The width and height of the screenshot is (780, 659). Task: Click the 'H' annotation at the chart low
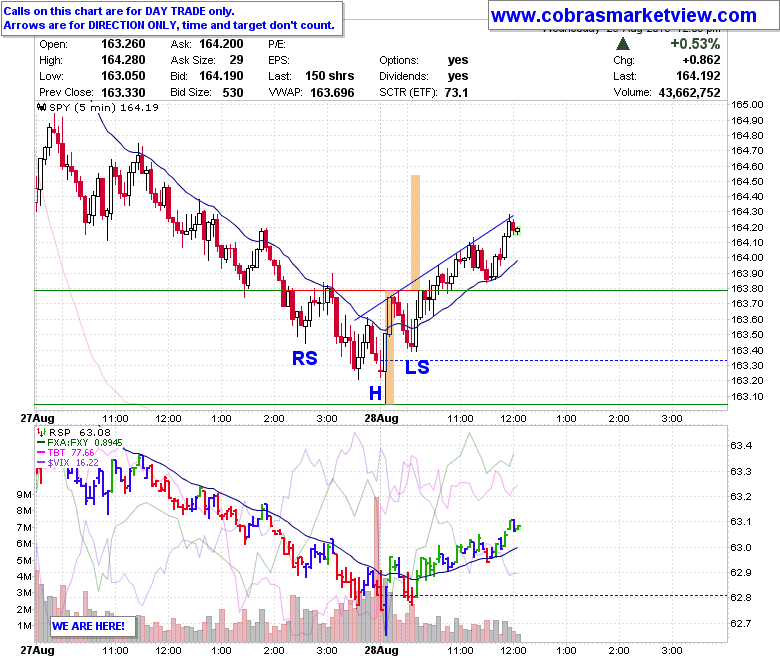(376, 393)
